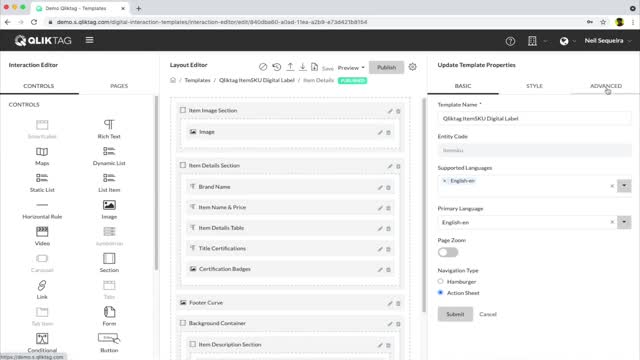Click the history revert icon in toolbar
This screenshot has width=640, height=360.
click(x=277, y=67)
